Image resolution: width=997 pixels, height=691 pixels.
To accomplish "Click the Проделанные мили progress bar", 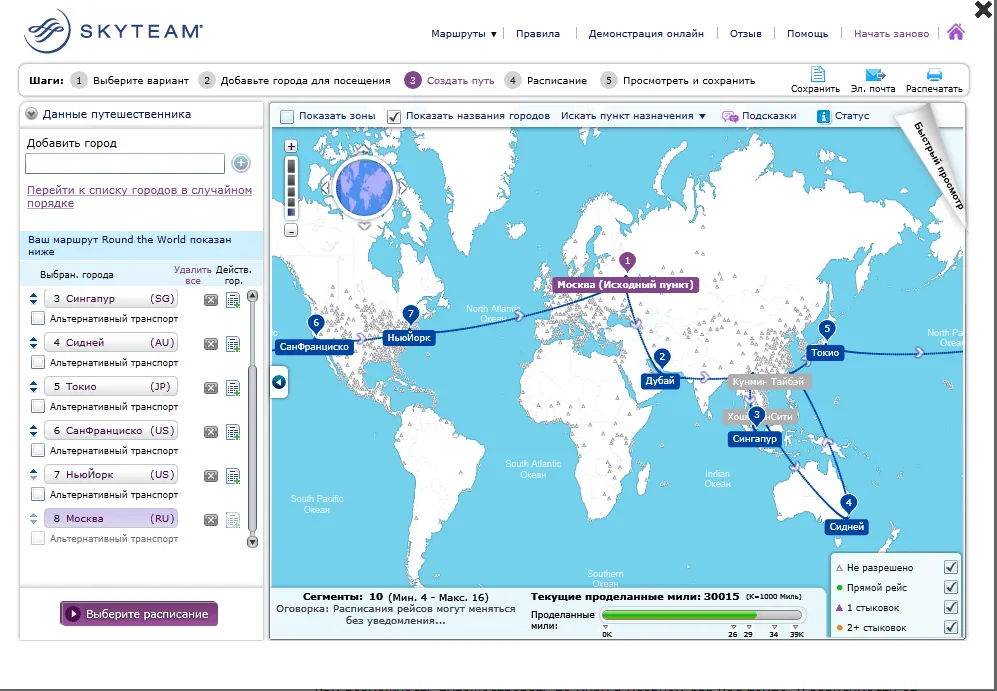I will pyautogui.click(x=701, y=615).
